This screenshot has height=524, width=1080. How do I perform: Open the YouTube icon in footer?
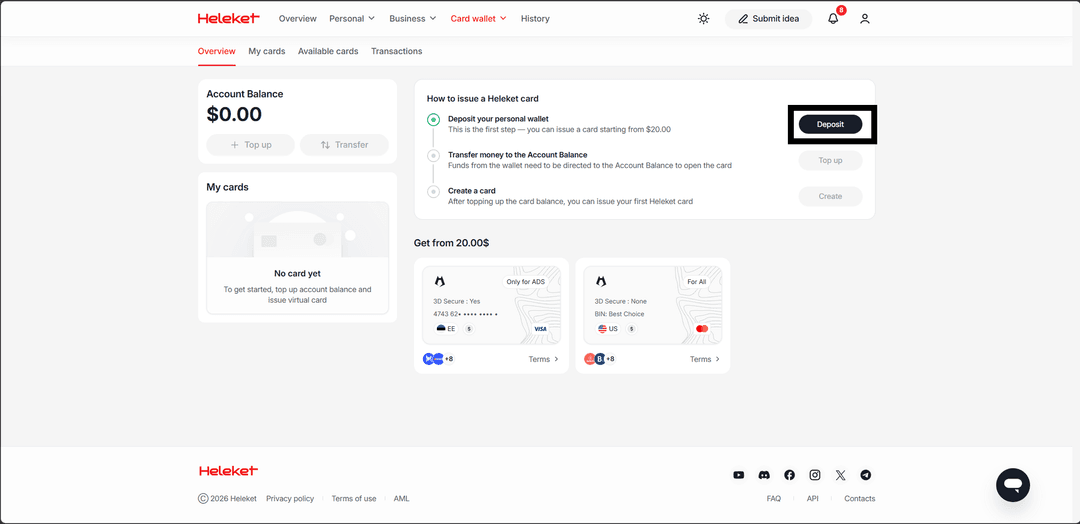[739, 475]
